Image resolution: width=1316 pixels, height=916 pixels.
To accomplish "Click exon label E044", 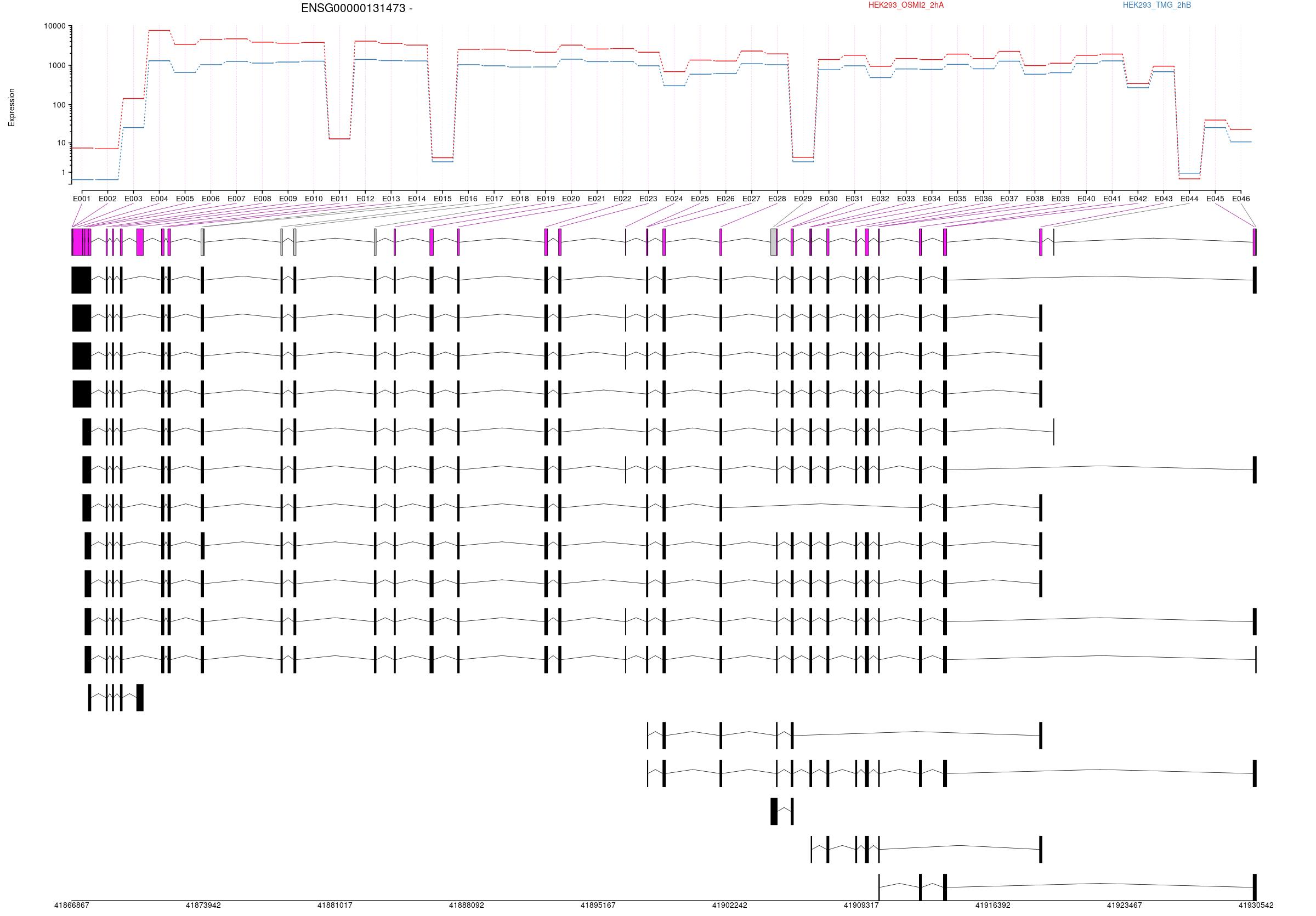I will [1189, 199].
